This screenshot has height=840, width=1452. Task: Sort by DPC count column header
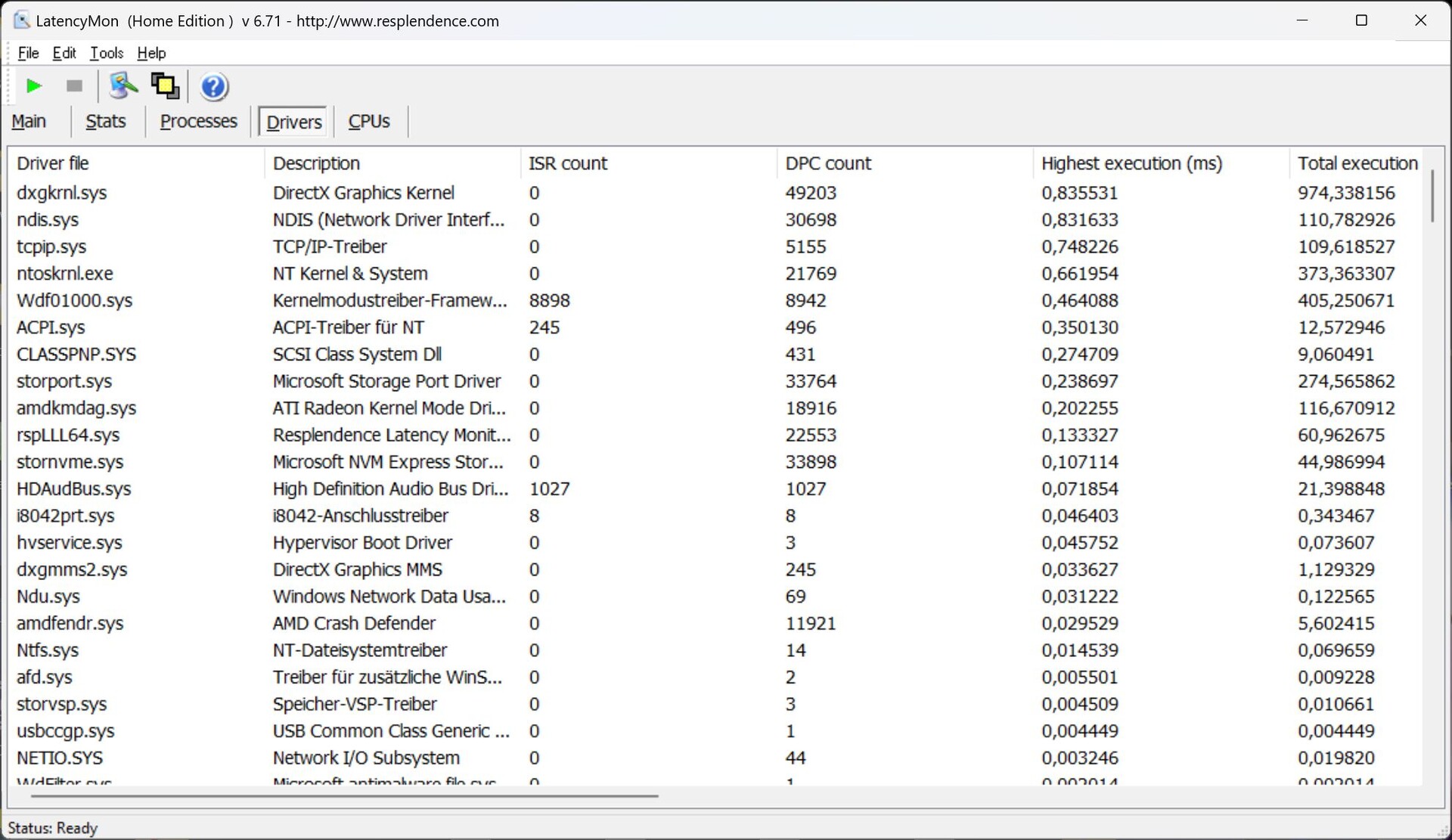click(828, 163)
